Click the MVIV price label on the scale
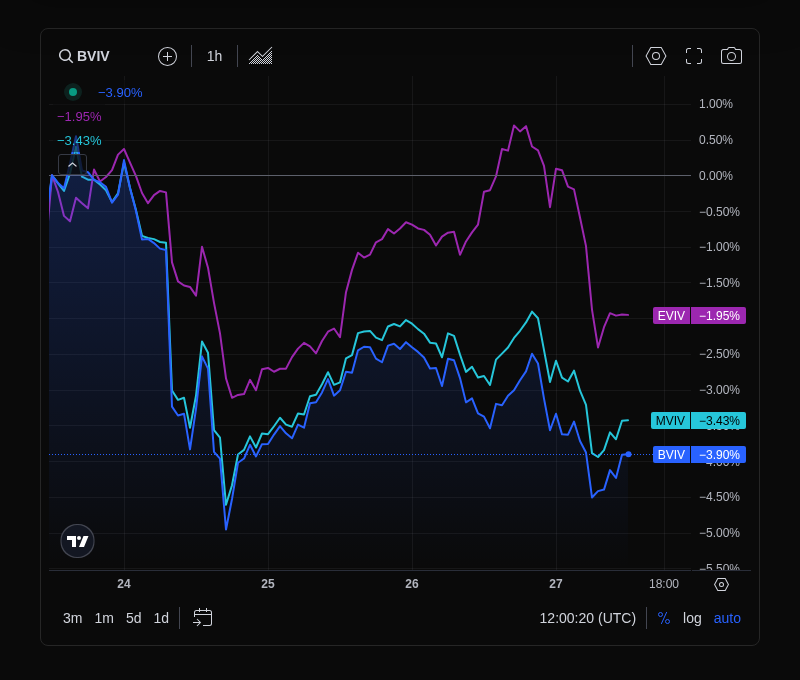The image size is (800, 680). (698, 420)
